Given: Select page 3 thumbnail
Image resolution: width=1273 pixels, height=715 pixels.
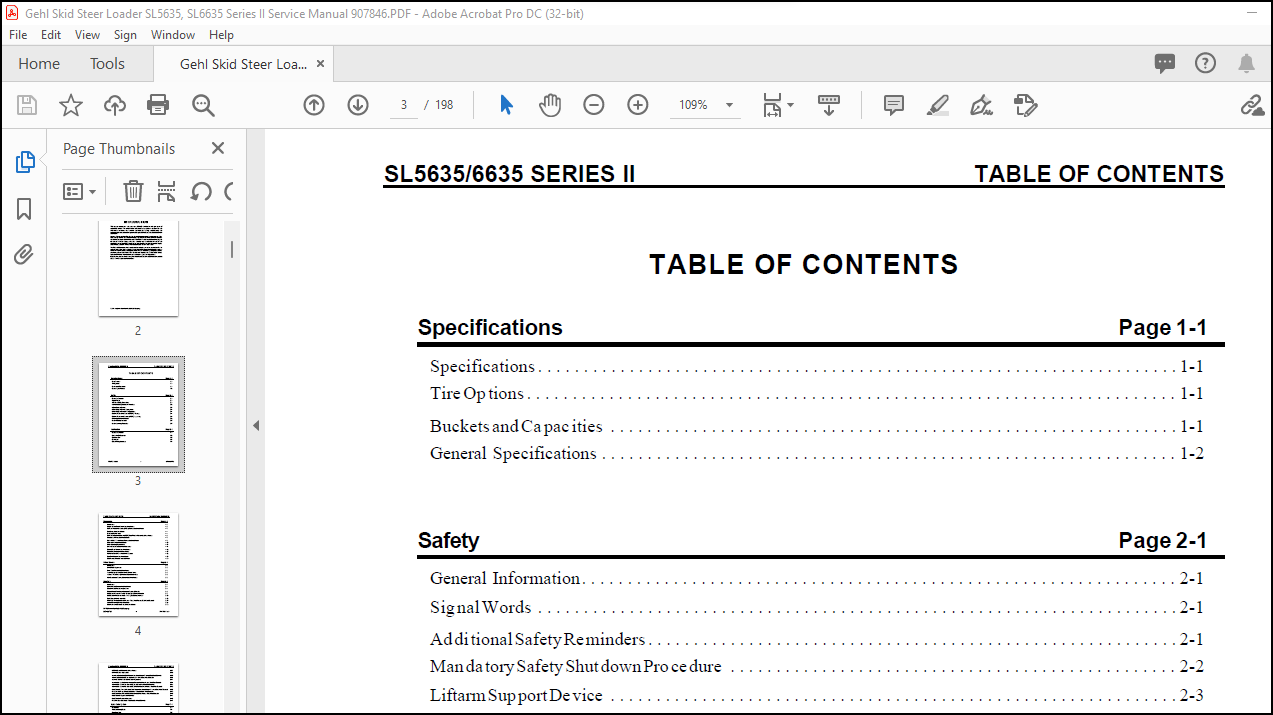Looking at the screenshot, I should [138, 414].
